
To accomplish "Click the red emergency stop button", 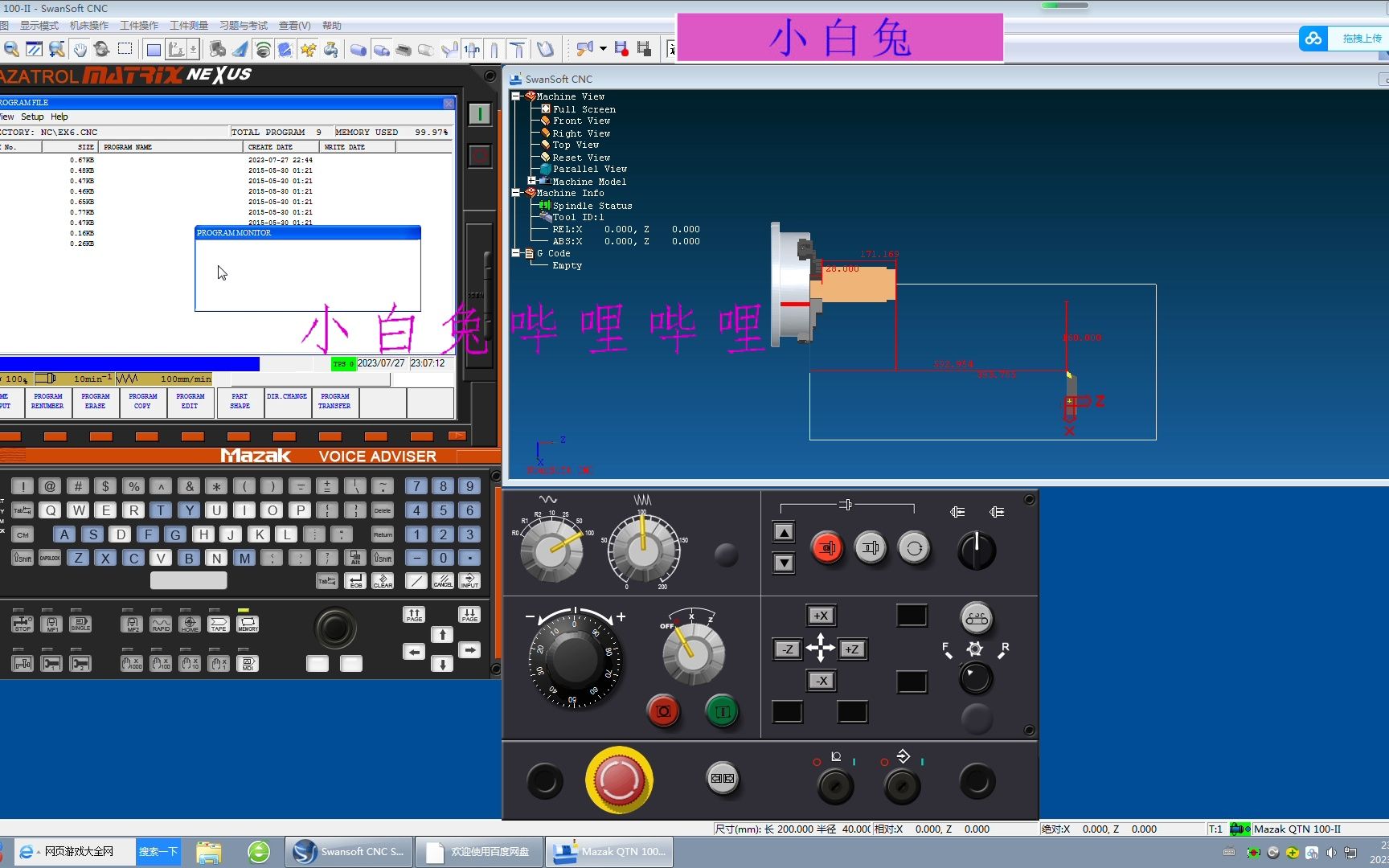I will 619,780.
